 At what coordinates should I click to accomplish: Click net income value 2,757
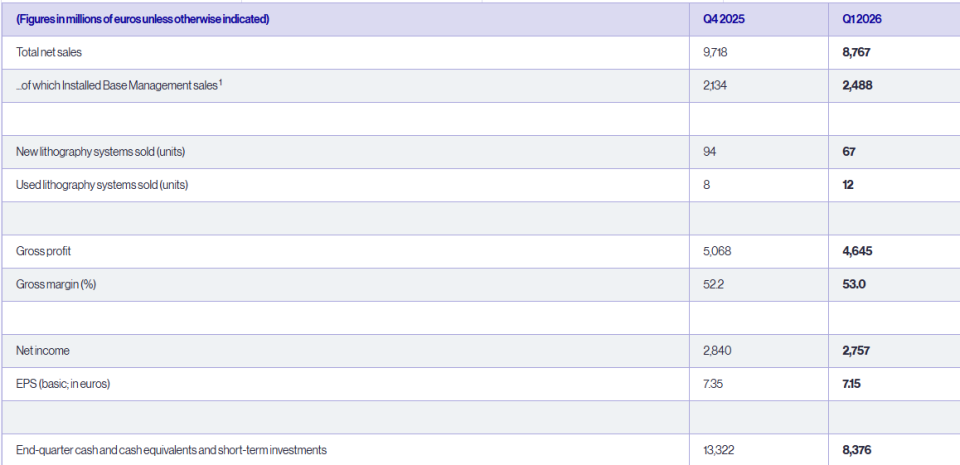856,351
